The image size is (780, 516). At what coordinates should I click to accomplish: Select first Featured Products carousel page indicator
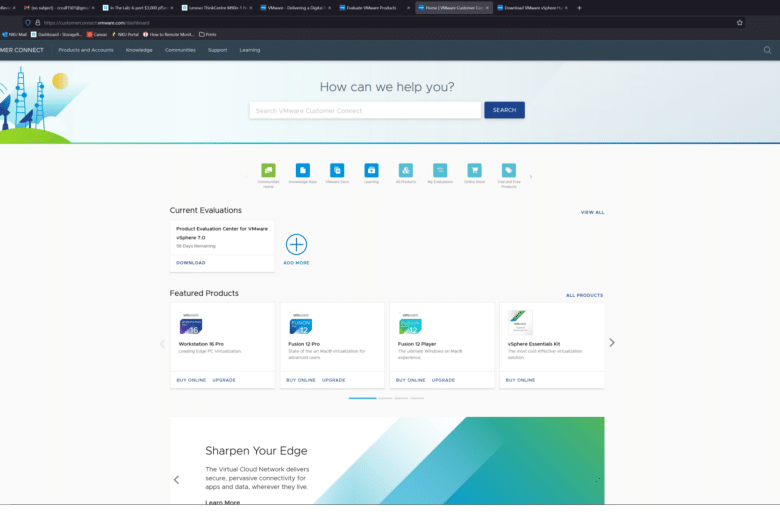[x=362, y=398]
